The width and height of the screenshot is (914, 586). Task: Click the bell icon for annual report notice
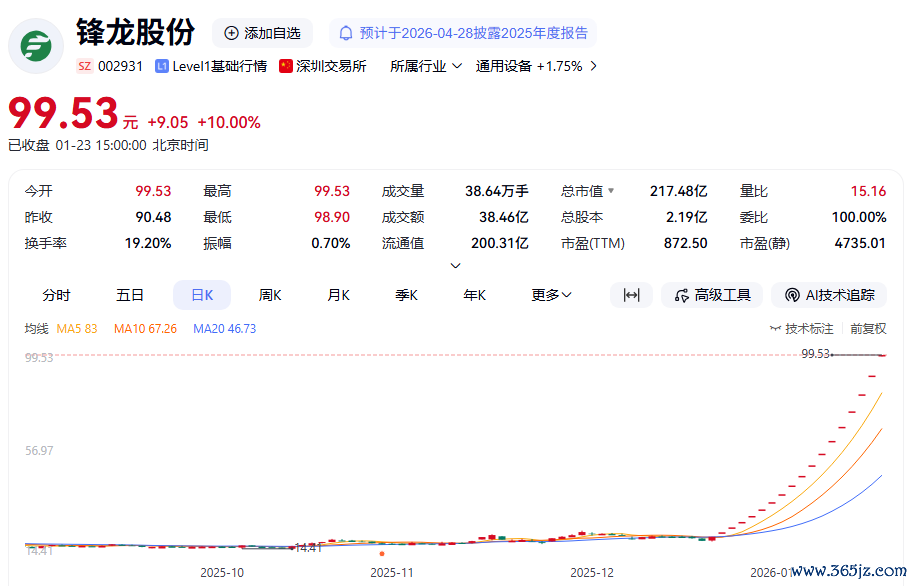tap(346, 33)
